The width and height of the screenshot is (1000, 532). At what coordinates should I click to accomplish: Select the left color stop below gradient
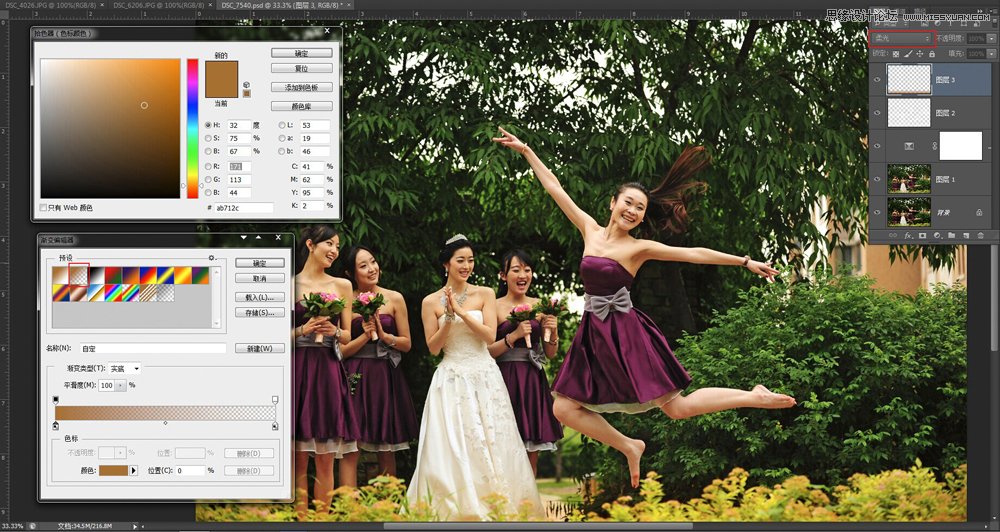tap(55, 425)
